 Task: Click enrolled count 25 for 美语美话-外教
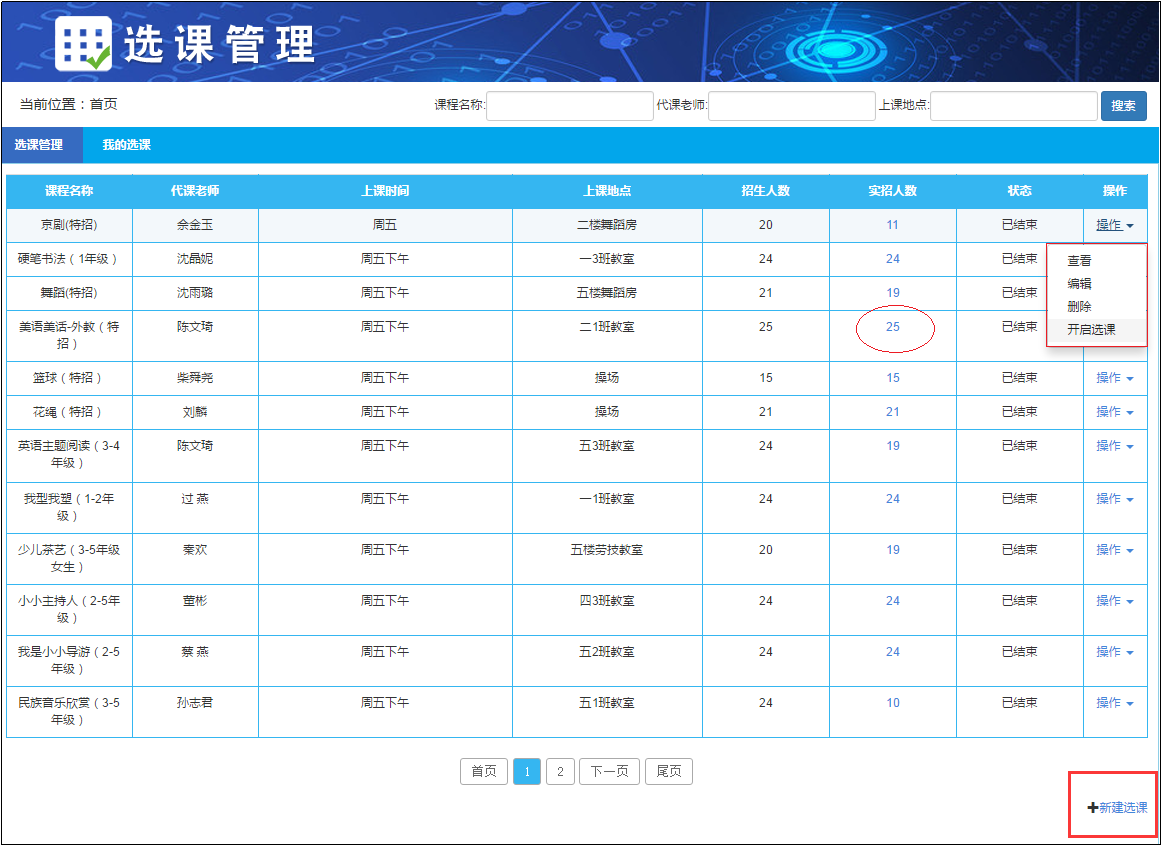pyautogui.click(x=893, y=327)
